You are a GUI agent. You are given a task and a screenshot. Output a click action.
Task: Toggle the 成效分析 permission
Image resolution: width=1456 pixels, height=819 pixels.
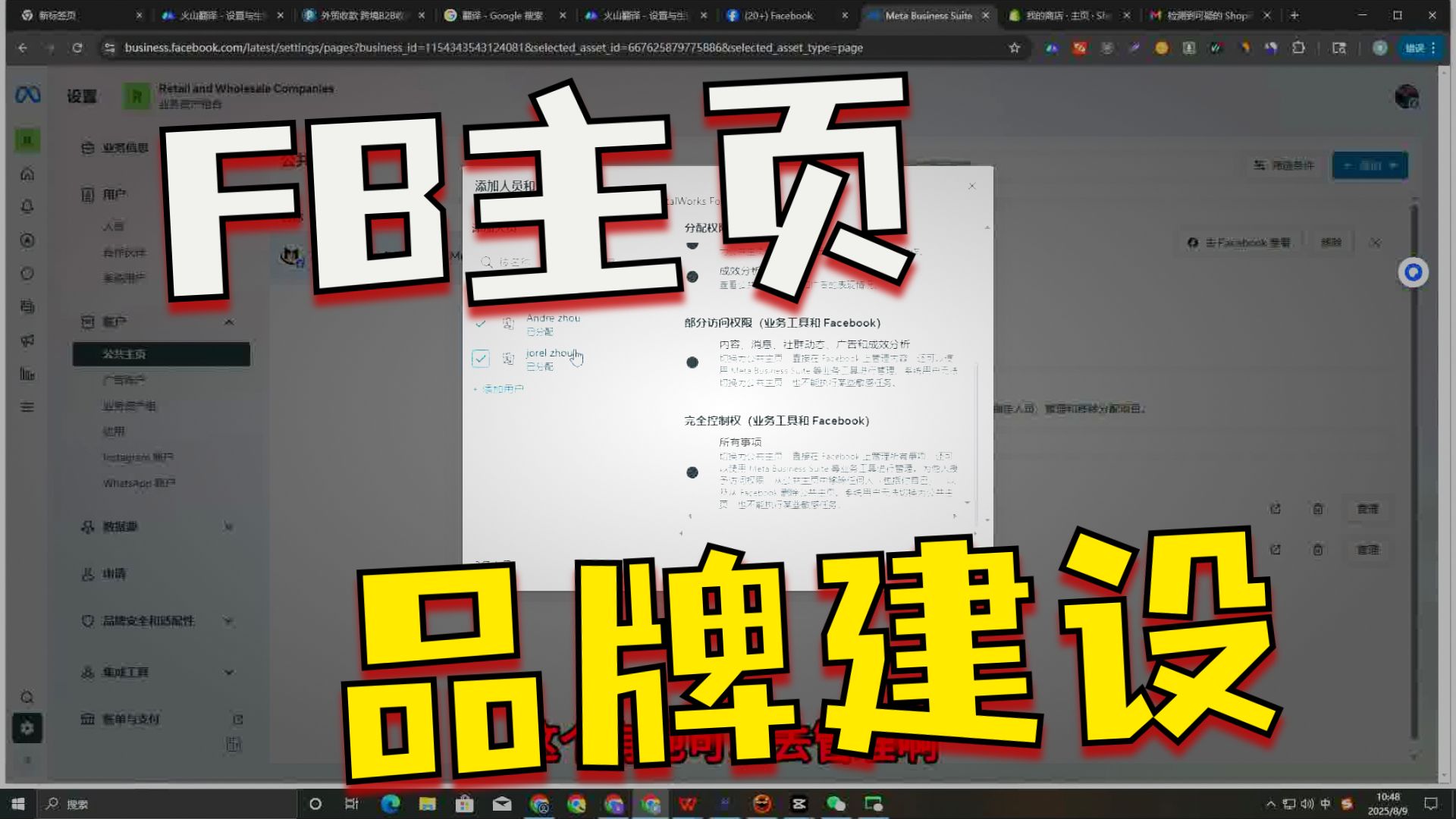pos(692,277)
